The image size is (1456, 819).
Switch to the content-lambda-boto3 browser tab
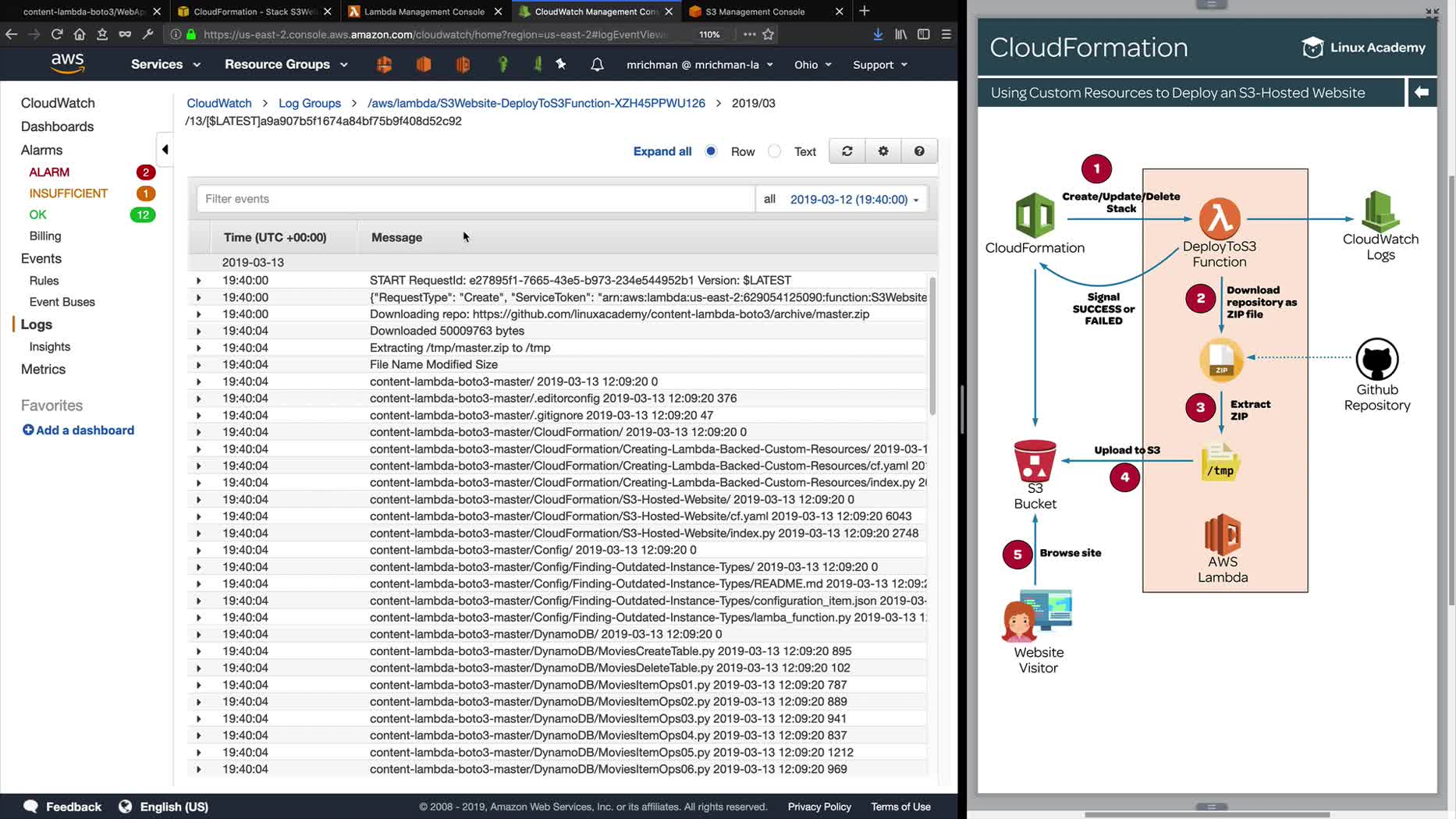pyautogui.click(x=83, y=12)
